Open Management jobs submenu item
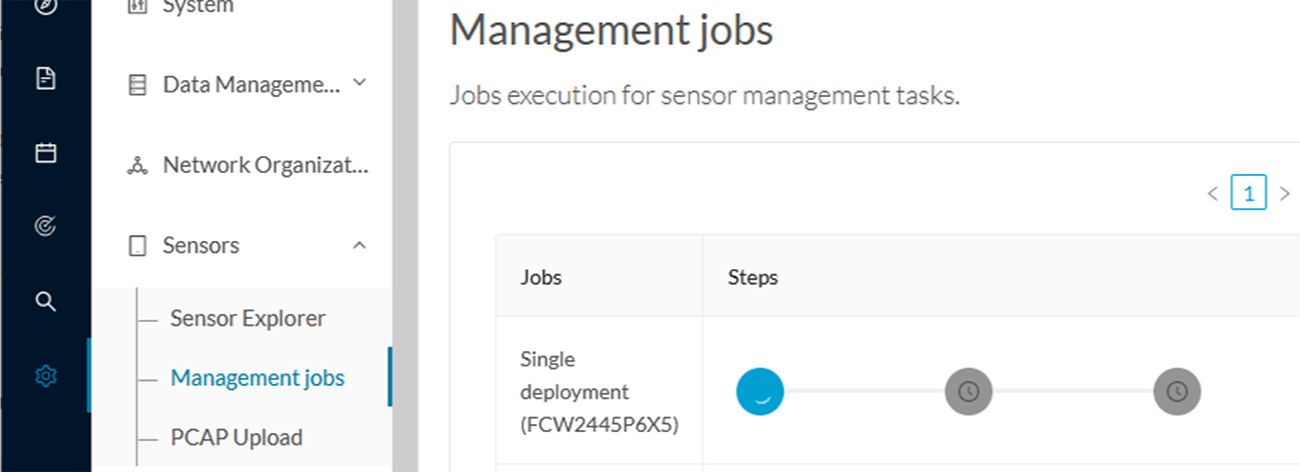This screenshot has height=472, width=1300. coord(258,378)
